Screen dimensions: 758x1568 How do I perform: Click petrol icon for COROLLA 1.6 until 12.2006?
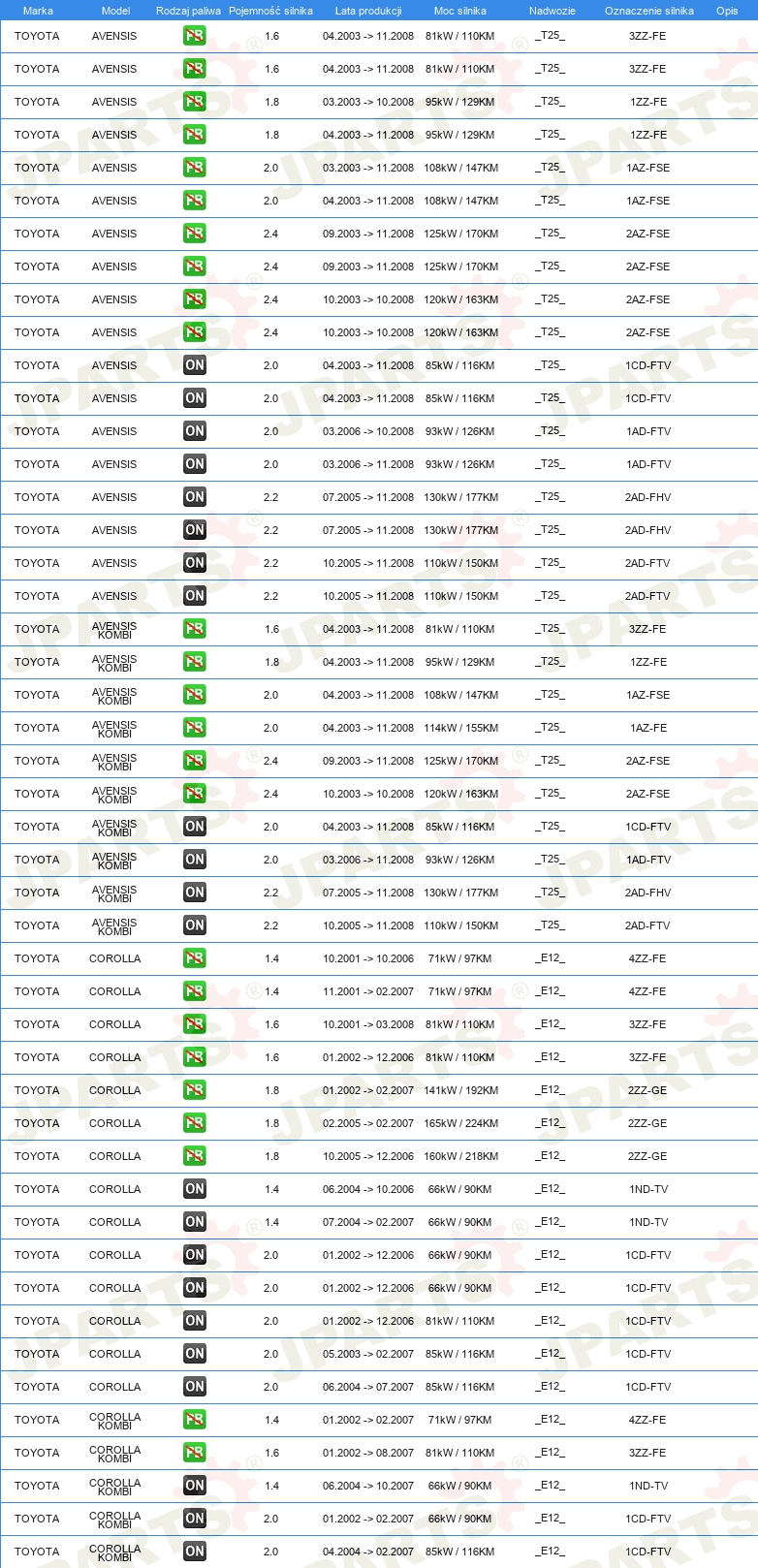(x=195, y=1057)
